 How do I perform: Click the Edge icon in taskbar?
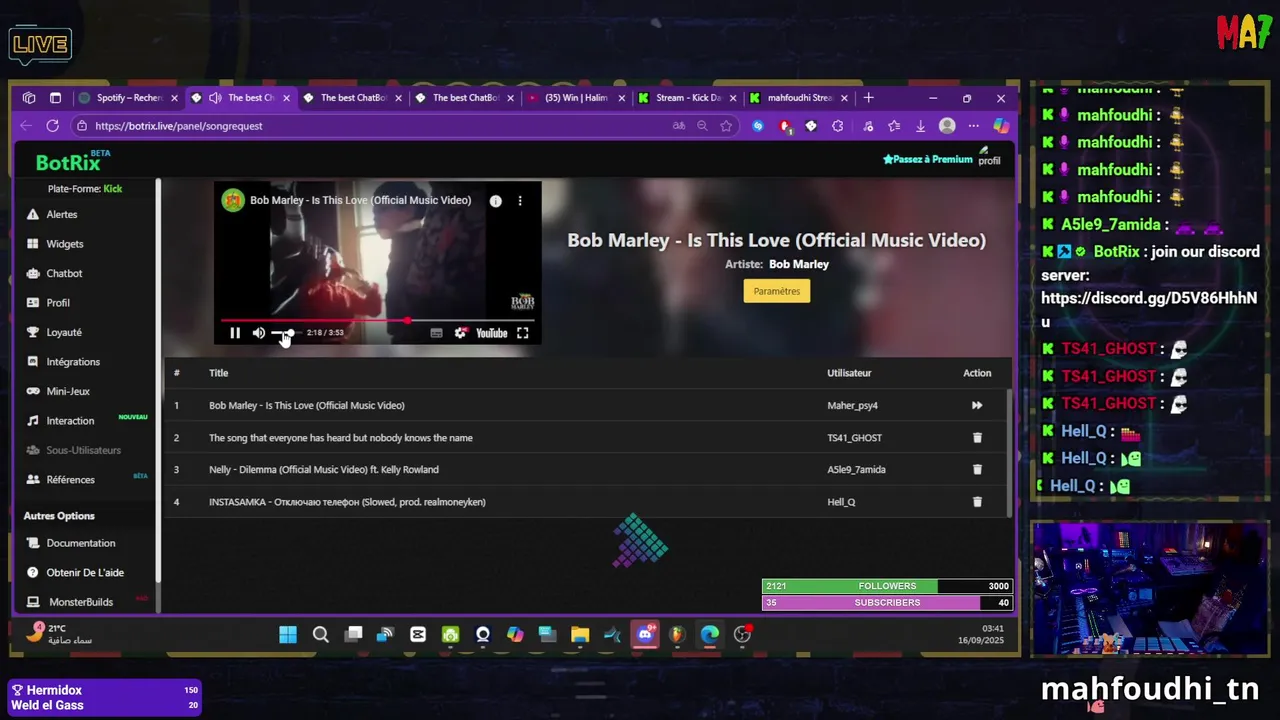710,635
